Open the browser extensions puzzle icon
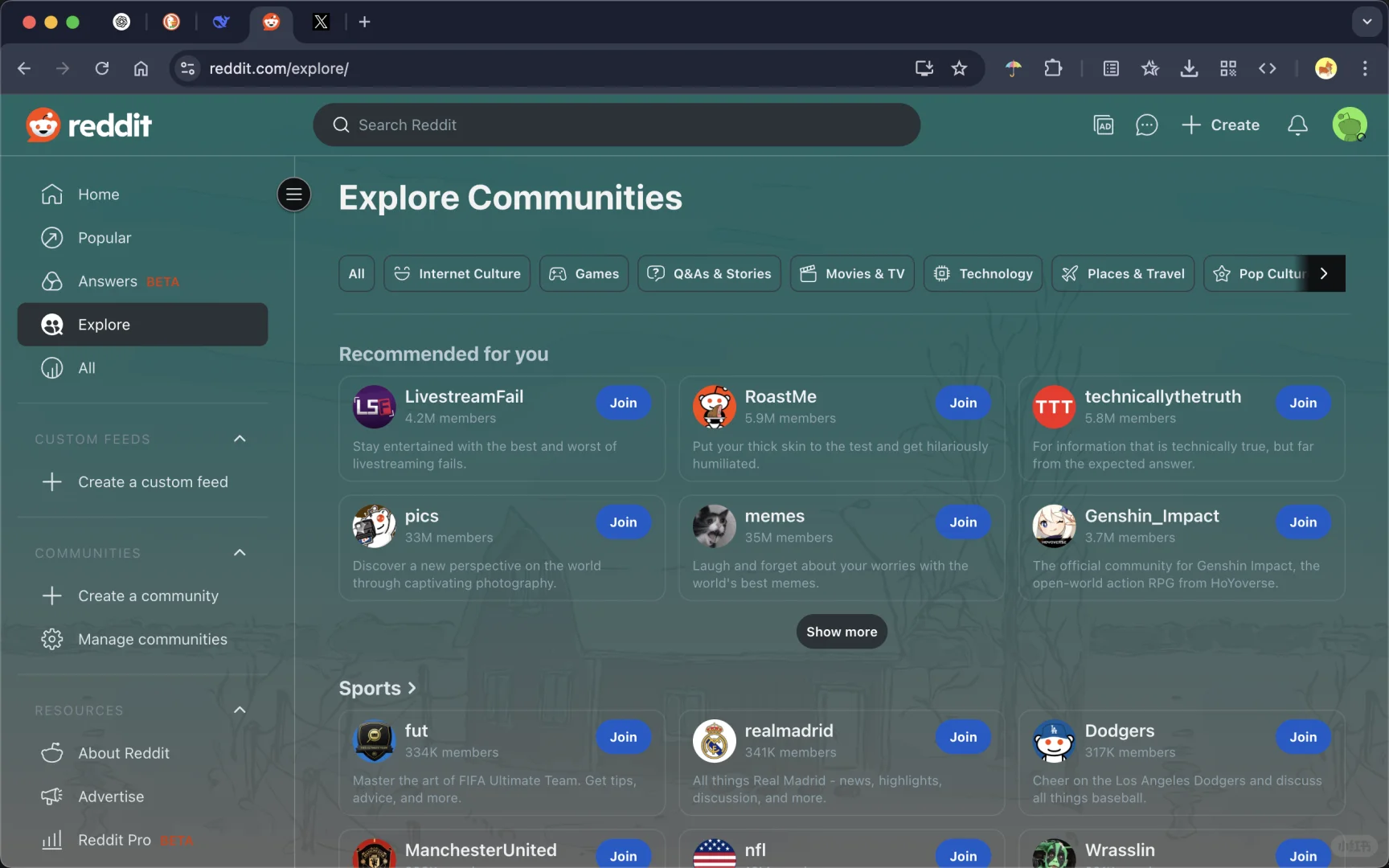The height and width of the screenshot is (868, 1389). click(1053, 68)
